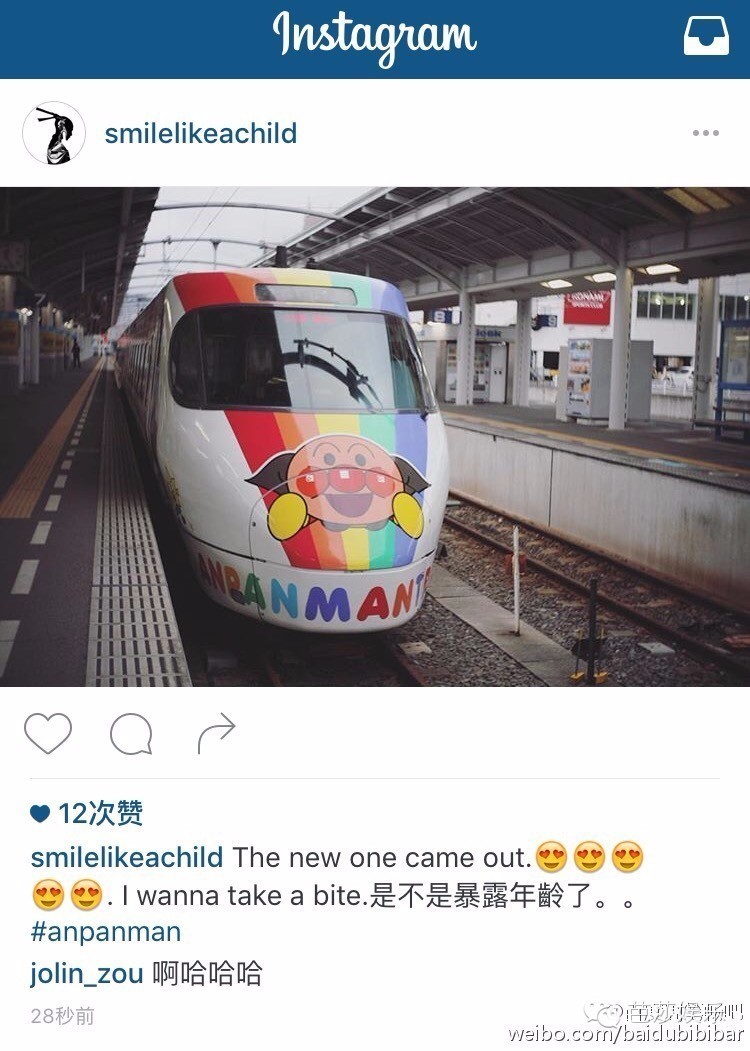The height and width of the screenshot is (1051, 750).
Task: View the 12 likes list
Action: tap(100, 813)
